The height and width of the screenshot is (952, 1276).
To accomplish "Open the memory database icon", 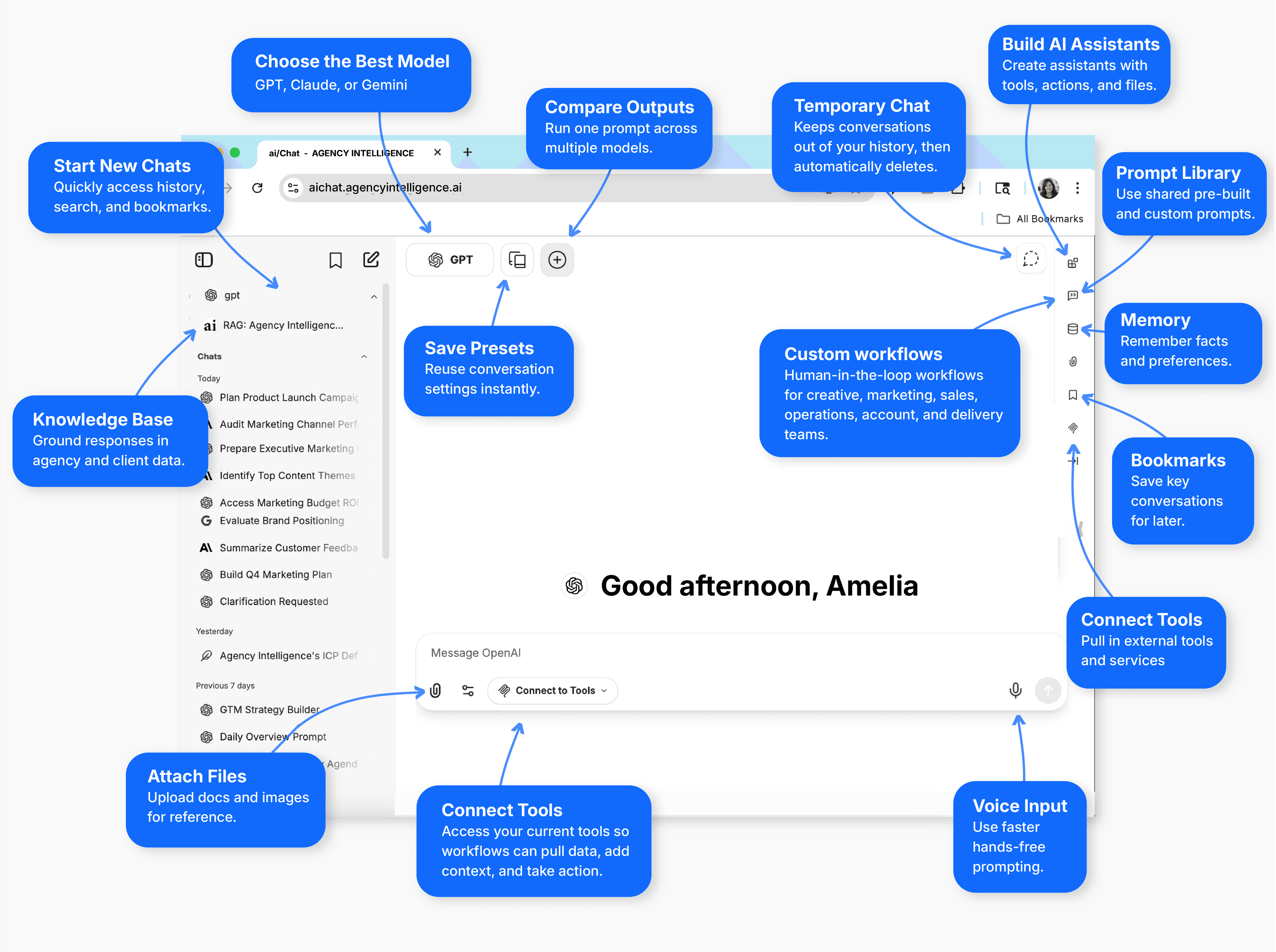I will tap(1073, 329).
